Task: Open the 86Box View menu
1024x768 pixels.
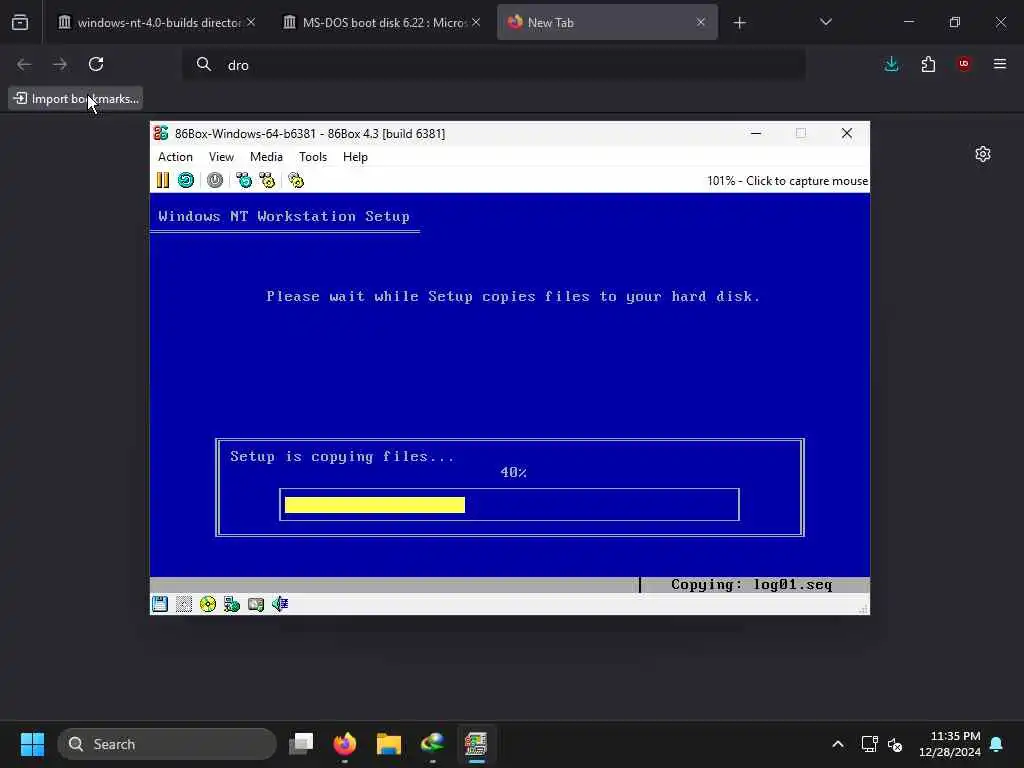Action: (x=221, y=157)
